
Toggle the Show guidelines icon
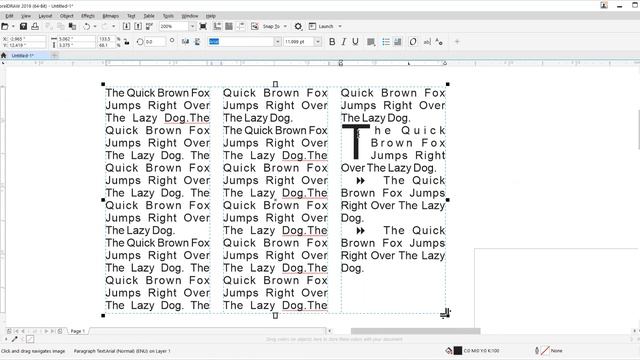tap(241, 27)
